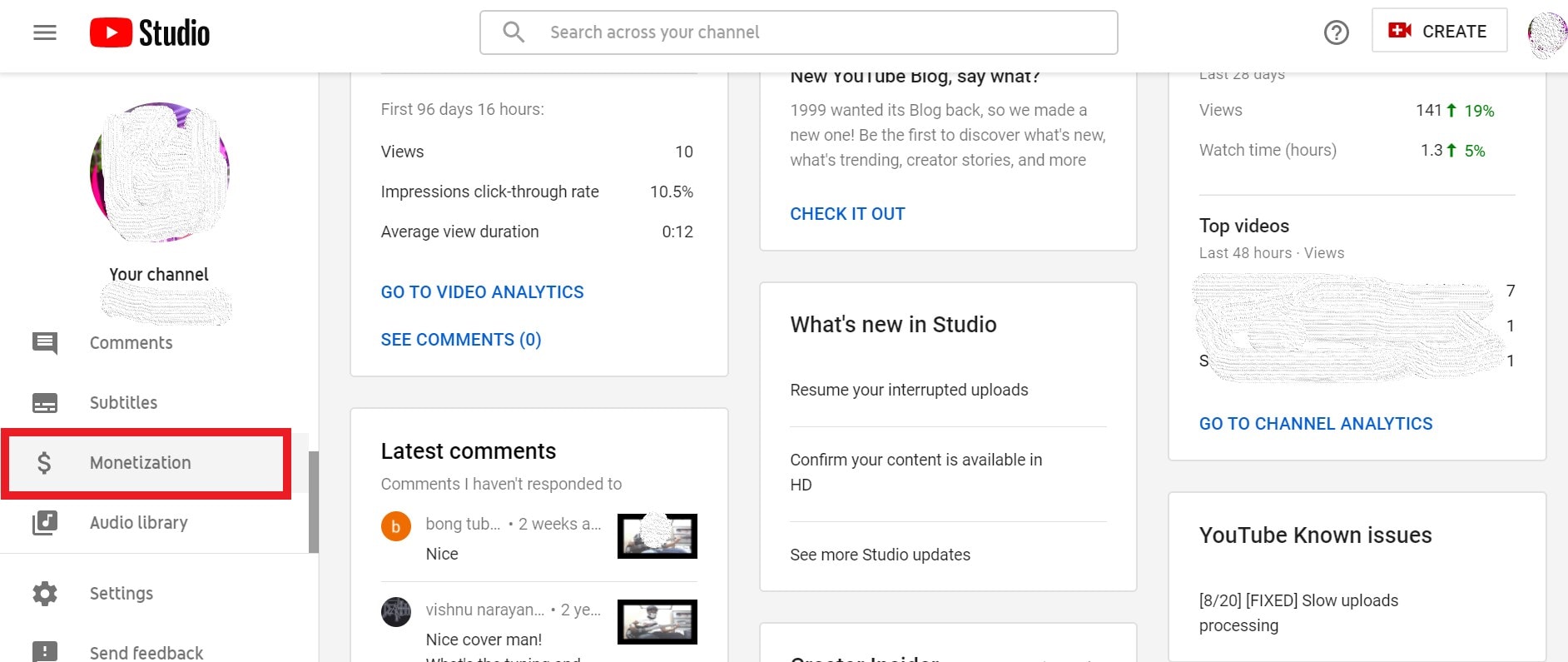Click the Latest comments heading
The image size is (1568, 662).
pos(469,451)
